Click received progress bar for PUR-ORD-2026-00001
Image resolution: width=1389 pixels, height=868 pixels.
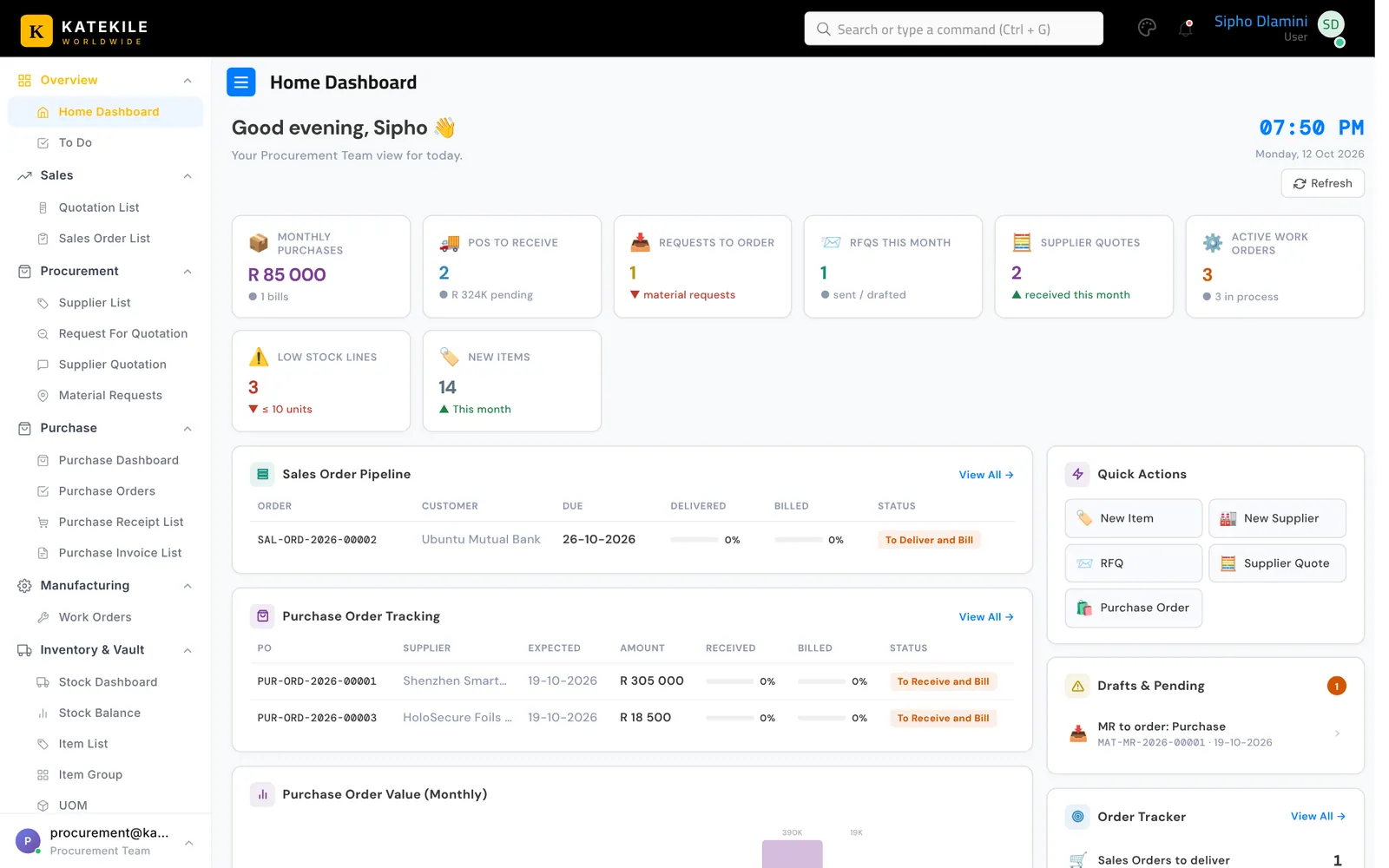(730, 681)
